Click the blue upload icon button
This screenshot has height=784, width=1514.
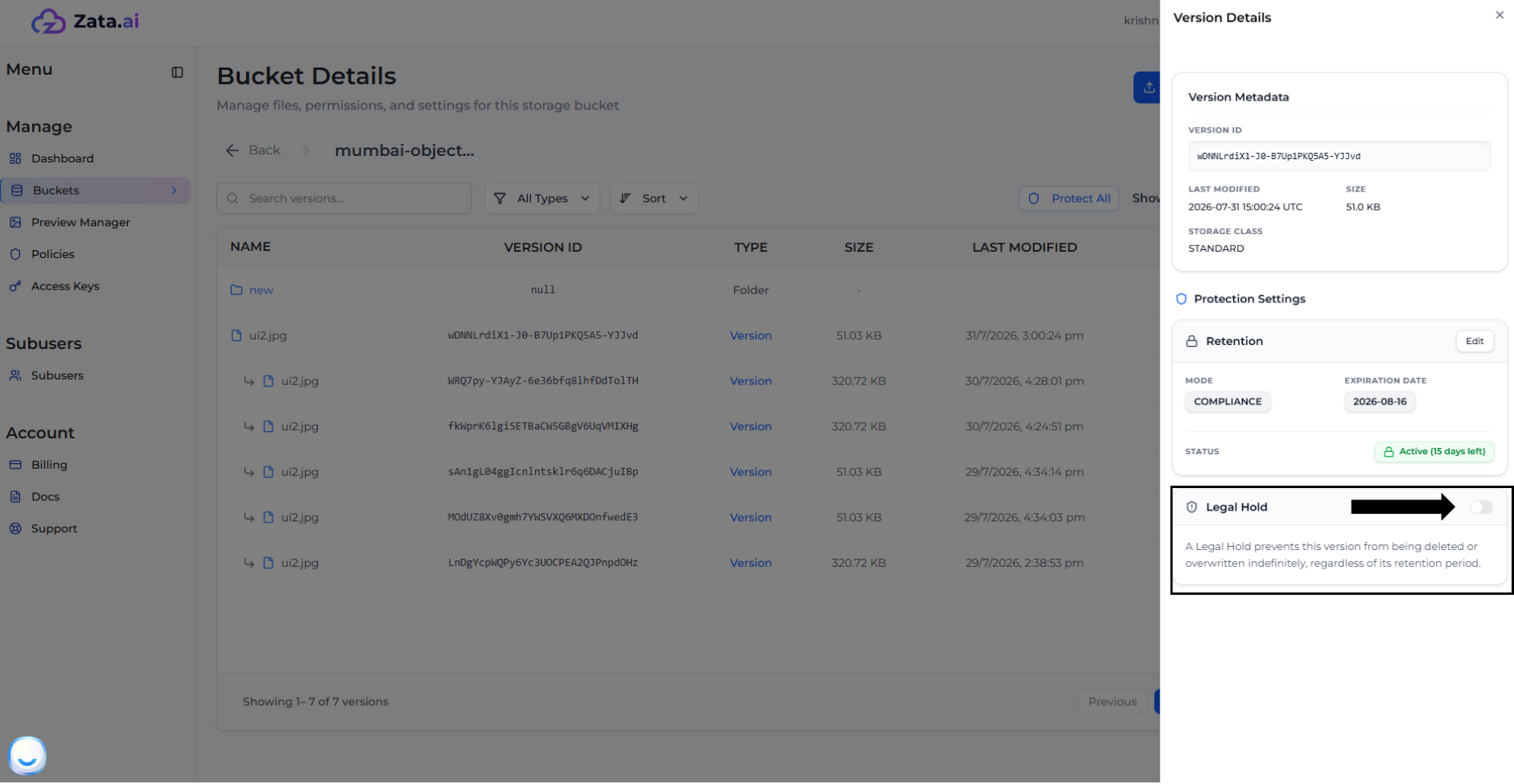tap(1147, 88)
